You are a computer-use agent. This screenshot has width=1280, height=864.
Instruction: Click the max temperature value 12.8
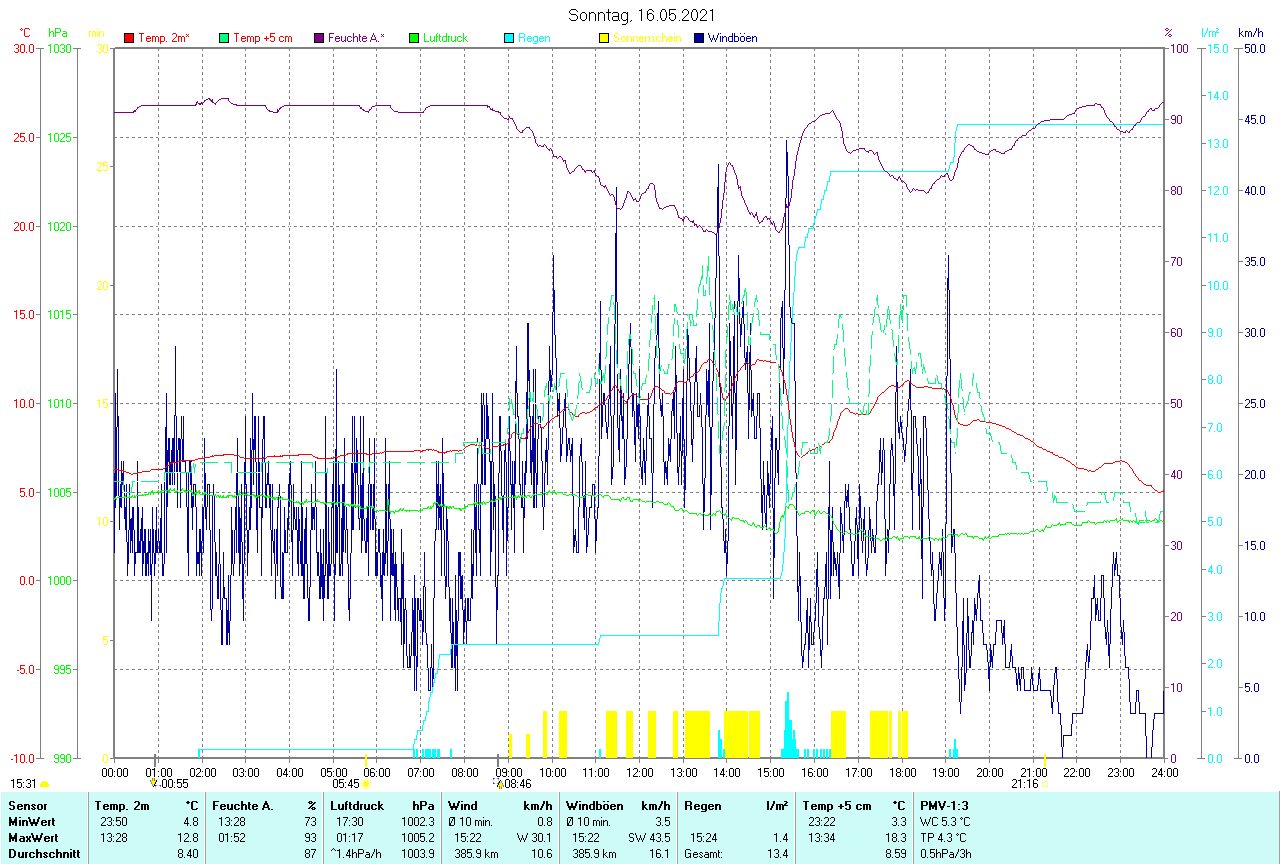click(x=187, y=837)
